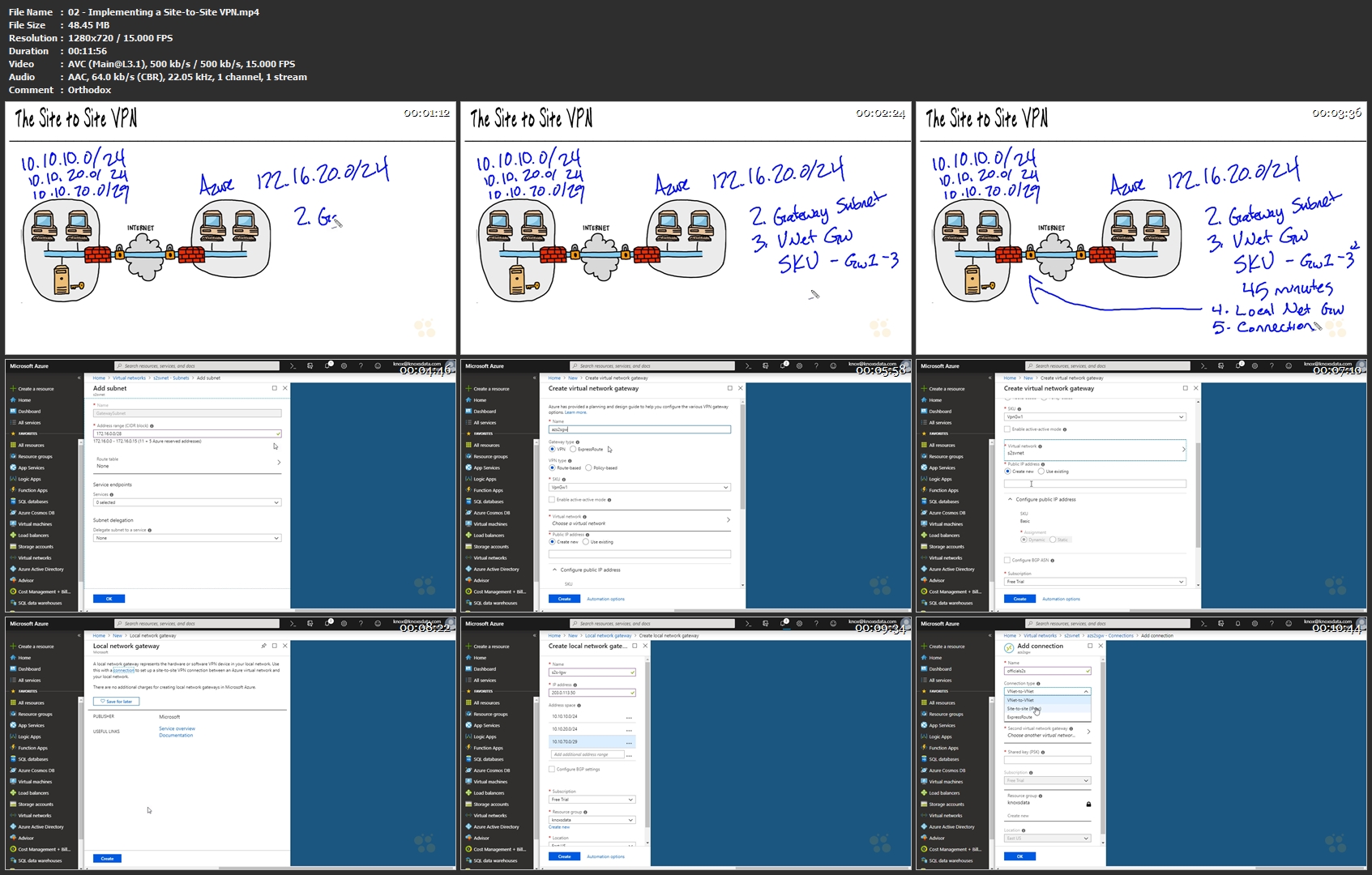Open Azure Active Directory in 00:08:22 frame sidebar
This screenshot has width=1372, height=875.
pyautogui.click(x=36, y=827)
